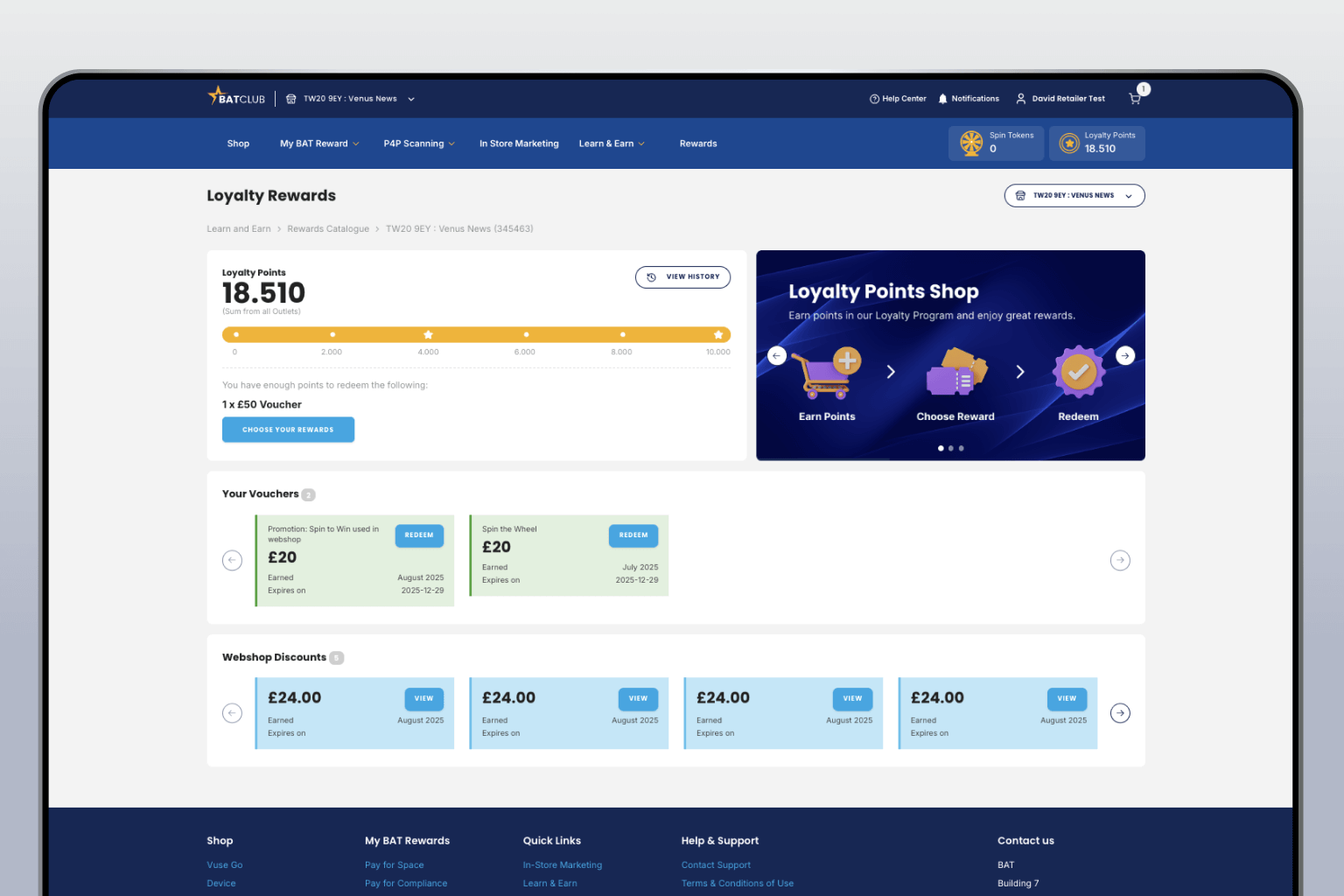Open In-Store Marketing footer link
Screen dimensions: 1344x896
(563, 865)
